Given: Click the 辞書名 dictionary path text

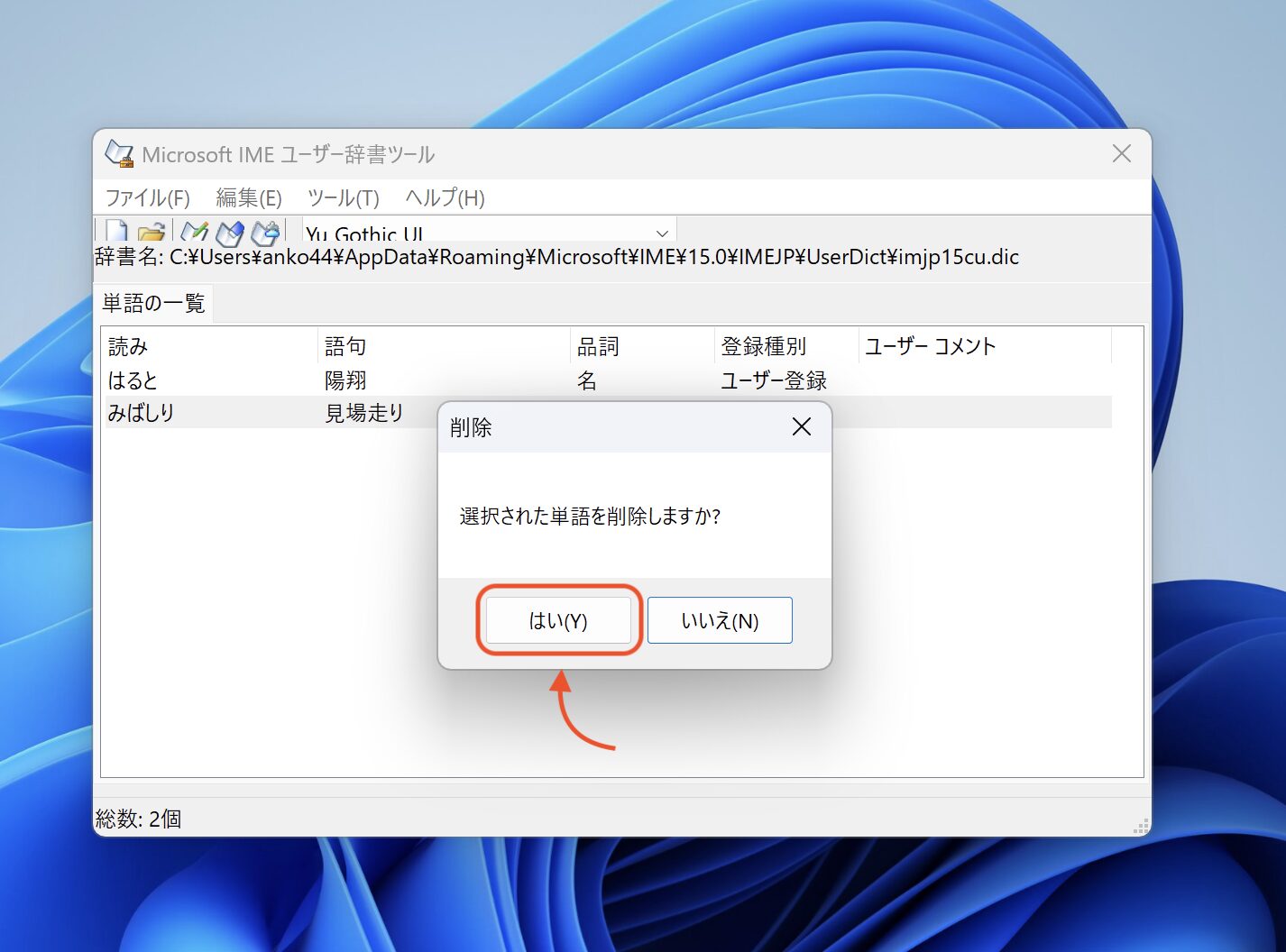Looking at the screenshot, I should click(x=557, y=257).
